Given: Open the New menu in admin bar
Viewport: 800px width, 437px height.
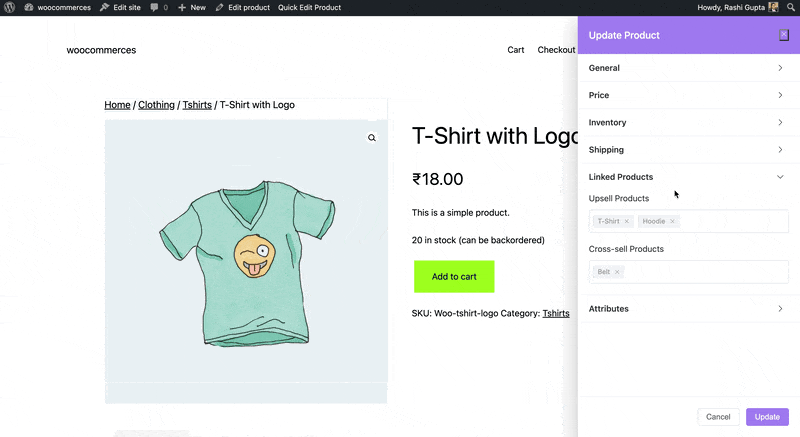Looking at the screenshot, I should 192,7.
